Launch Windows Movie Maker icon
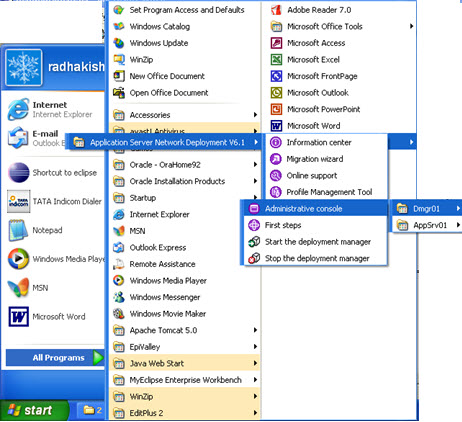 click(x=119, y=314)
